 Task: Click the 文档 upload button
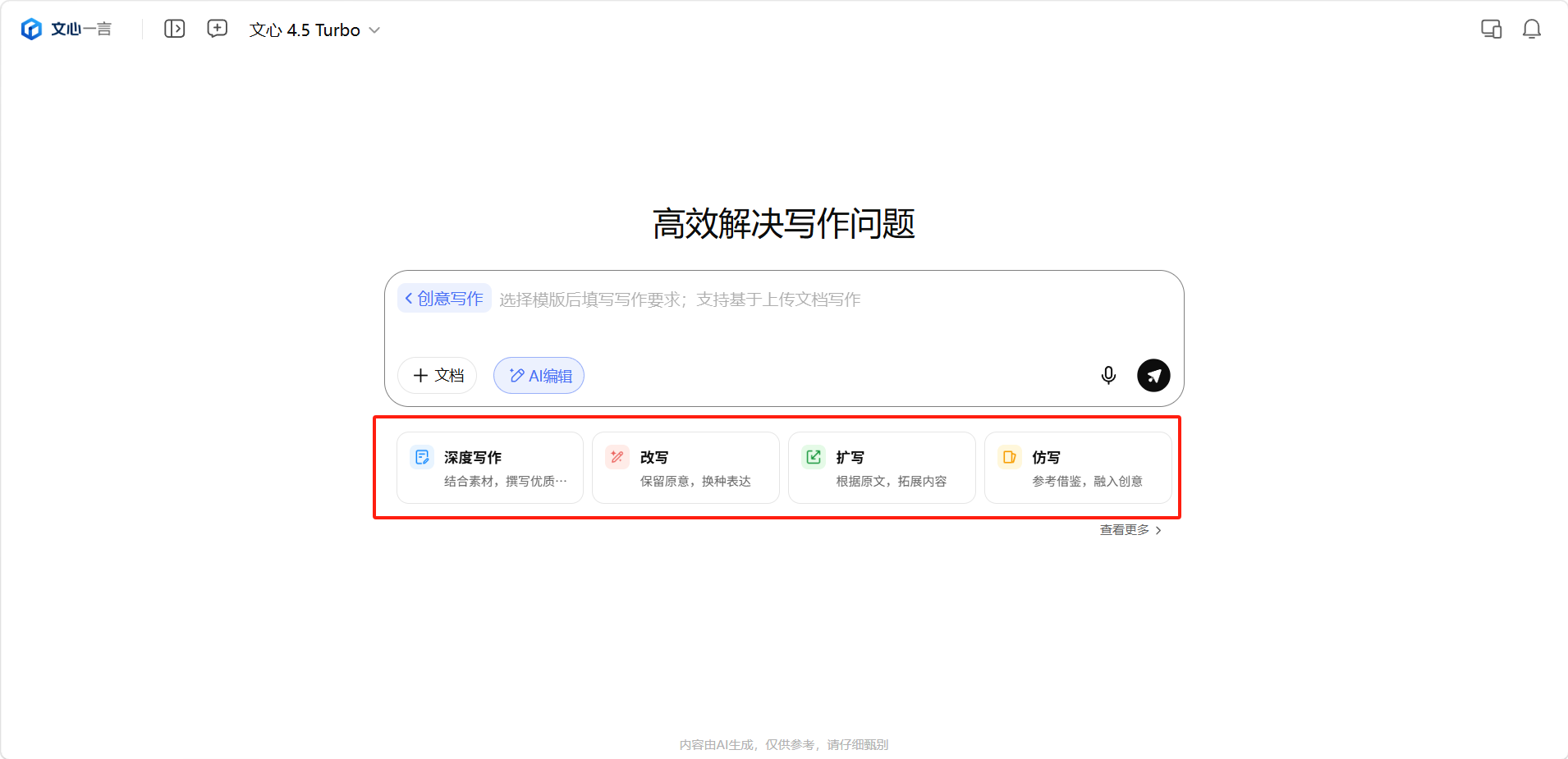(x=438, y=376)
